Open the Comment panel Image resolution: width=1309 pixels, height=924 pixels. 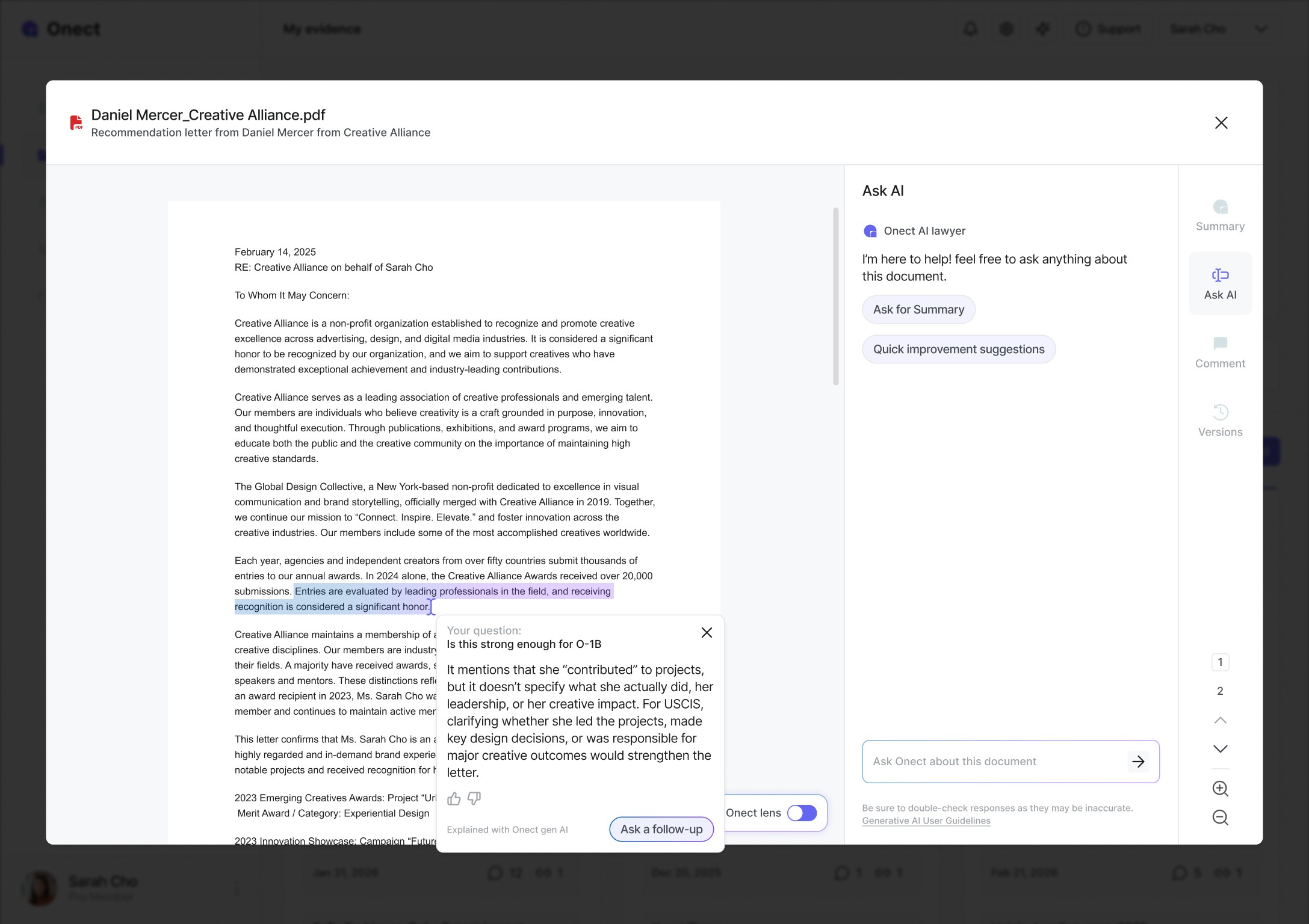coord(1220,352)
